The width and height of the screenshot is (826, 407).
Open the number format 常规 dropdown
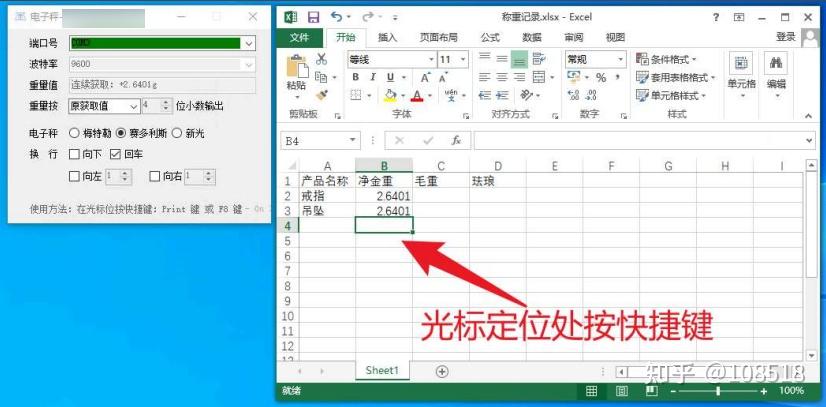(621, 59)
